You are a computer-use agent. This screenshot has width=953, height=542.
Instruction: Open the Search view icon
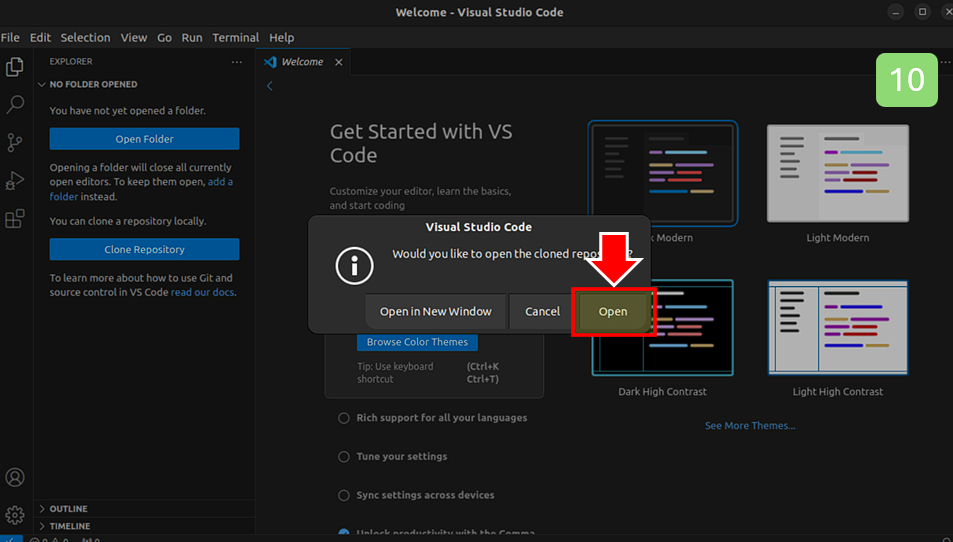(x=15, y=105)
